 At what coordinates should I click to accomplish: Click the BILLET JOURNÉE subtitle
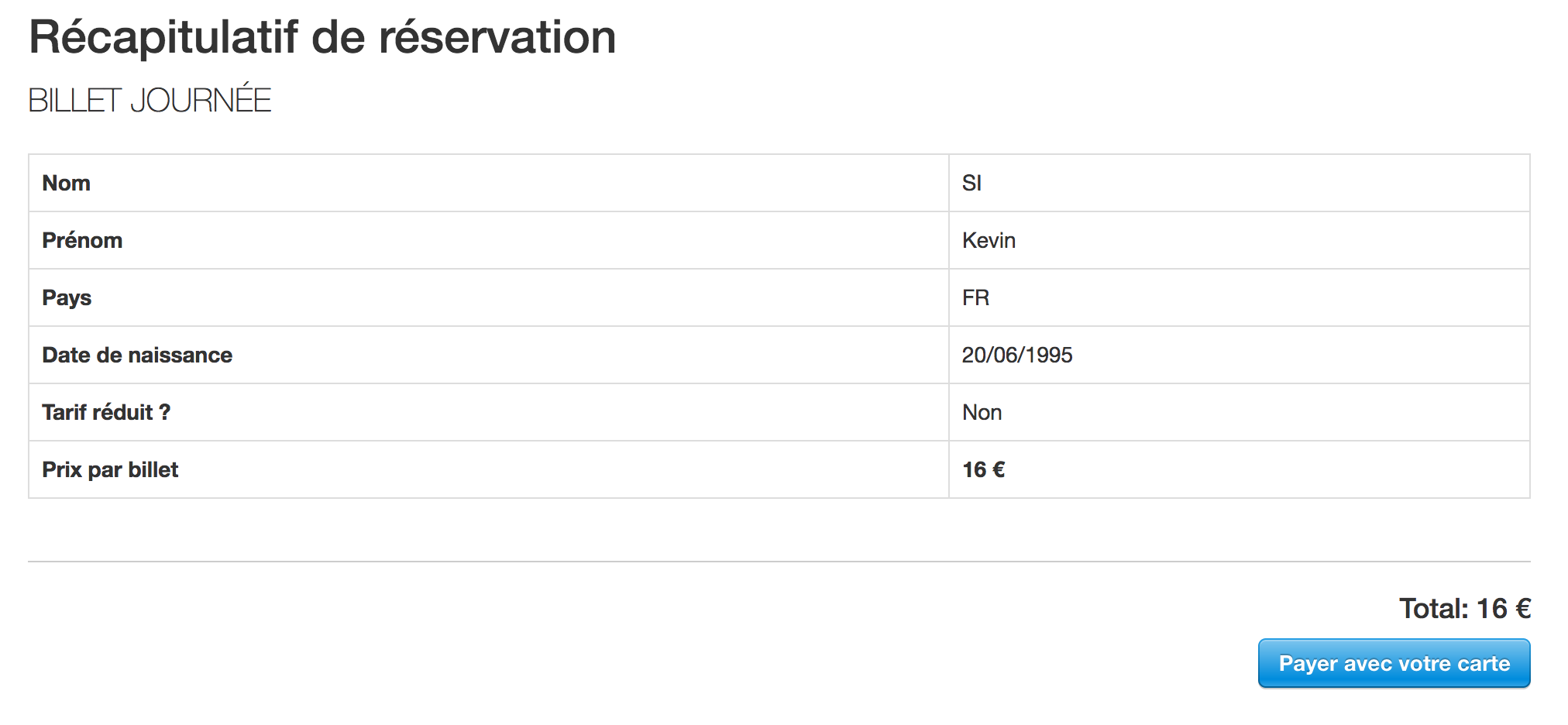[150, 100]
